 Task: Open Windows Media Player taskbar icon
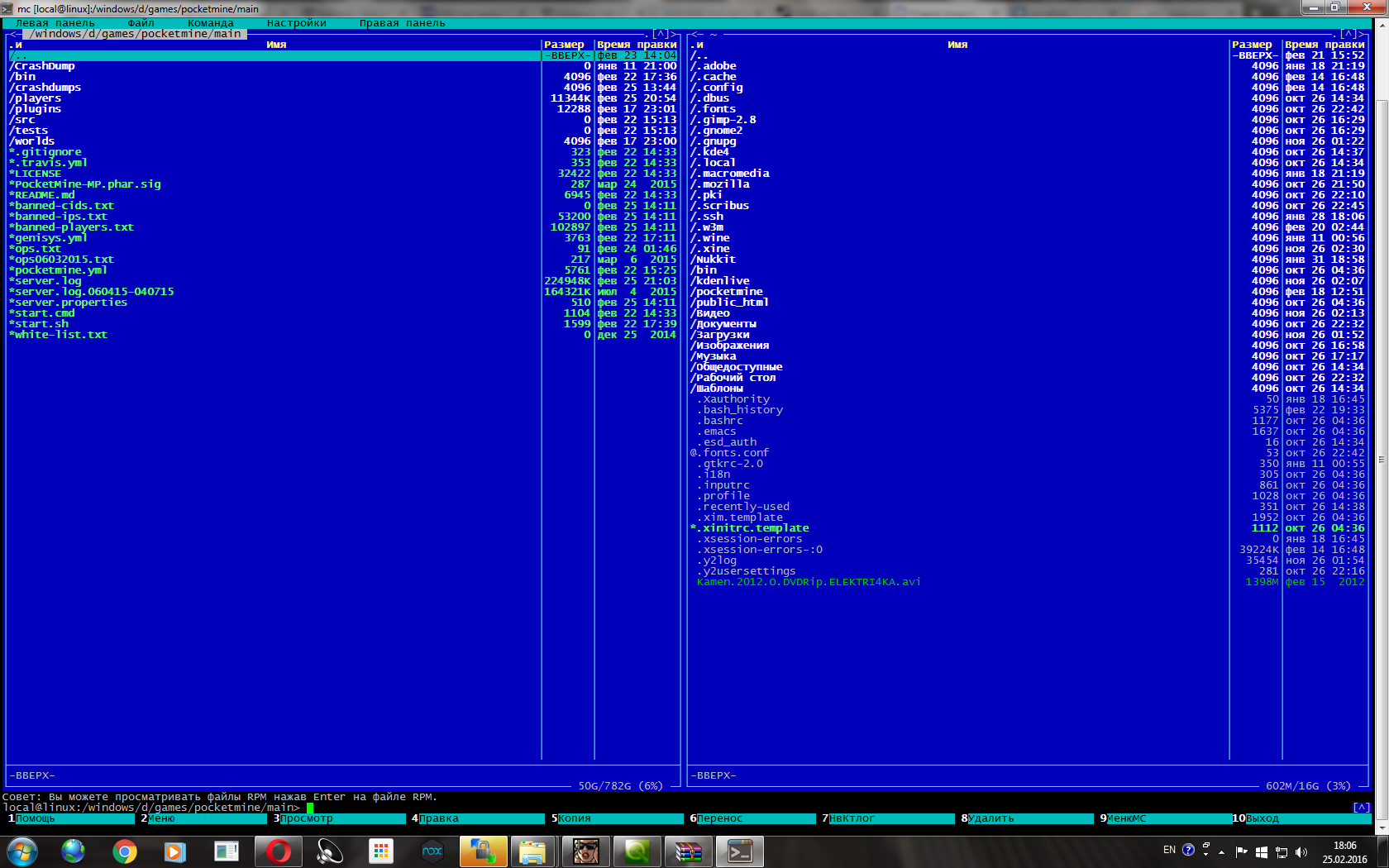coord(175,851)
